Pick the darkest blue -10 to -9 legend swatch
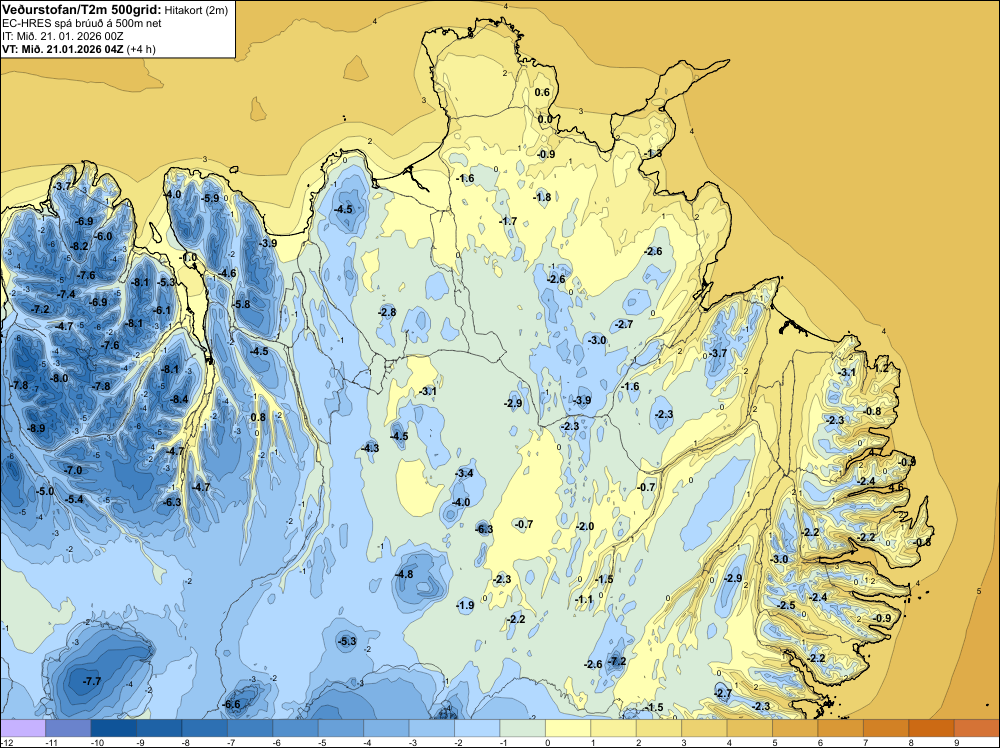Screen dimensions: 1000x748 coord(114,728)
